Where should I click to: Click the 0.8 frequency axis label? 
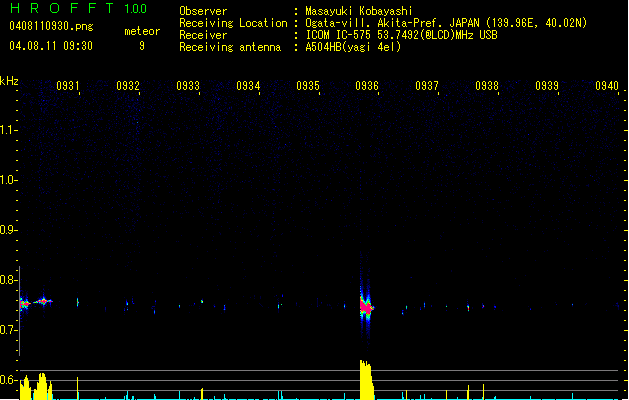[x=9, y=281]
